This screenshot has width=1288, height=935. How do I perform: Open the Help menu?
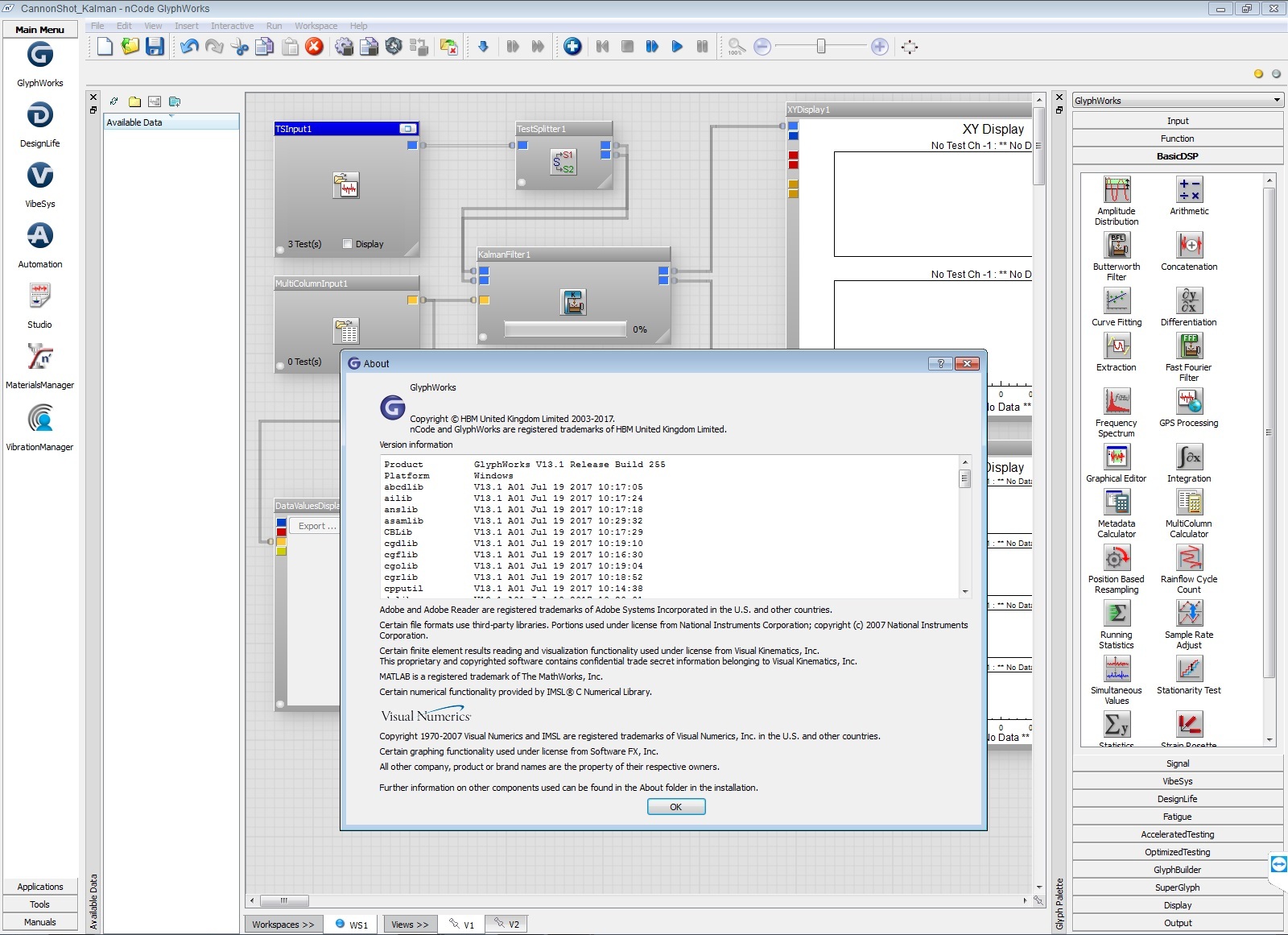[x=359, y=26]
